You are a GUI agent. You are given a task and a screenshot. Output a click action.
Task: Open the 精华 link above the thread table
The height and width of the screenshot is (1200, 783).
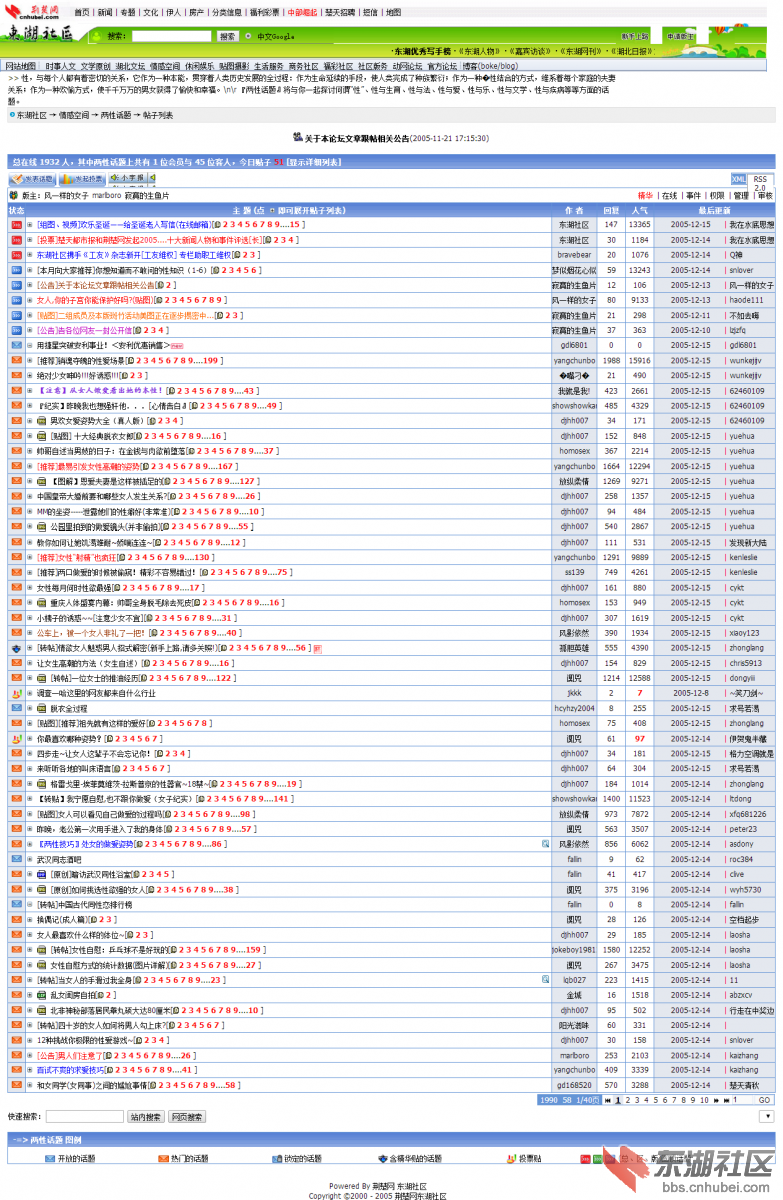[x=645, y=196]
